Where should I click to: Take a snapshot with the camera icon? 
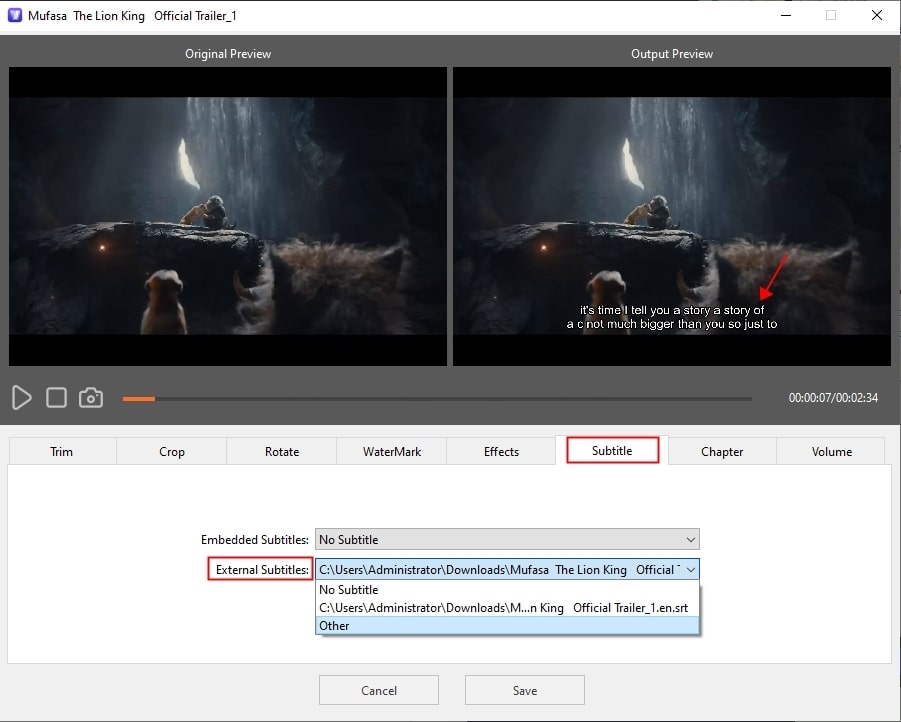pyautogui.click(x=91, y=397)
